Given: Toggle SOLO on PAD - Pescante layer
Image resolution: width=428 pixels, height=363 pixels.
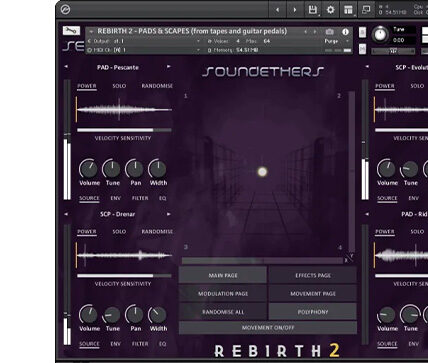Looking at the screenshot, I should coord(119,86).
